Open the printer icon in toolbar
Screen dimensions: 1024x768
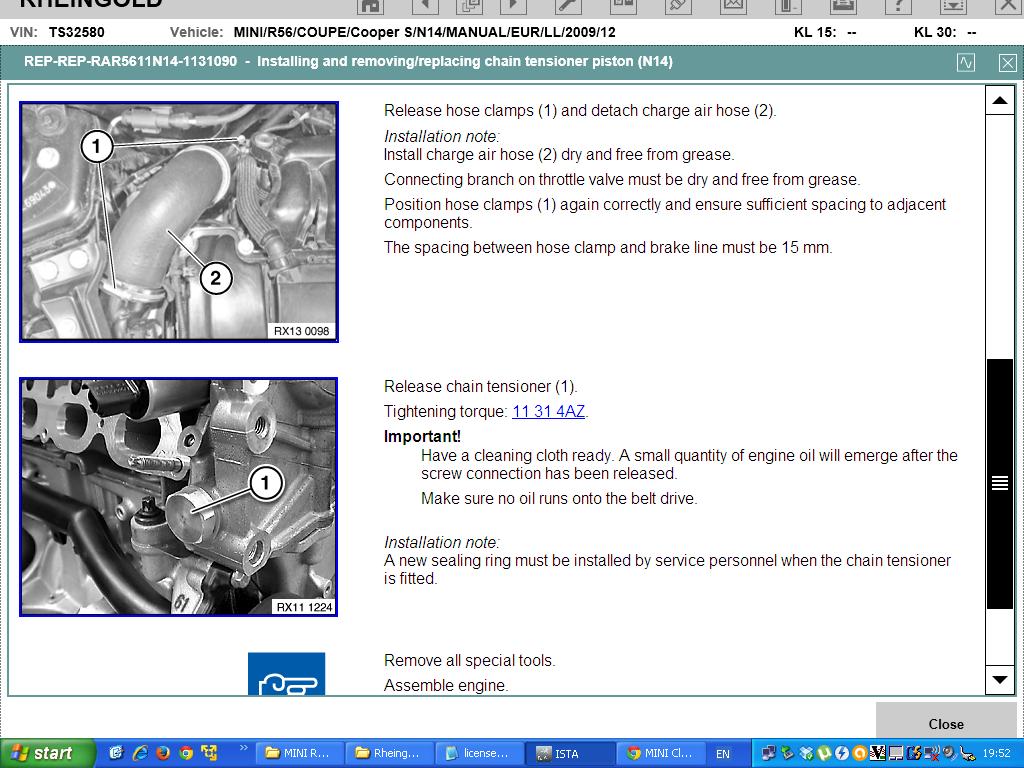(843, 6)
